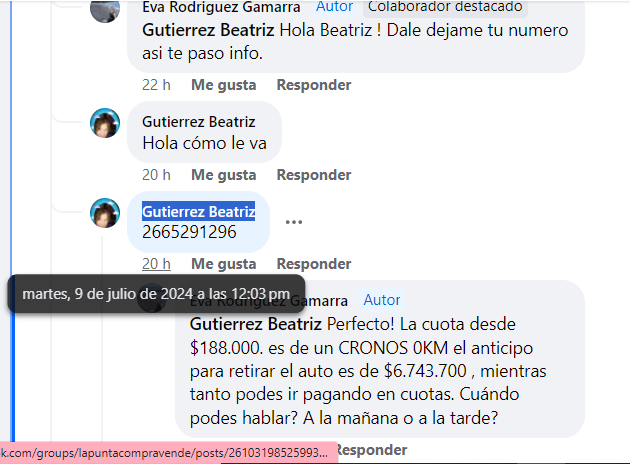
Task: Click the "Colaborador destacado" badge
Action: (x=445, y=7)
